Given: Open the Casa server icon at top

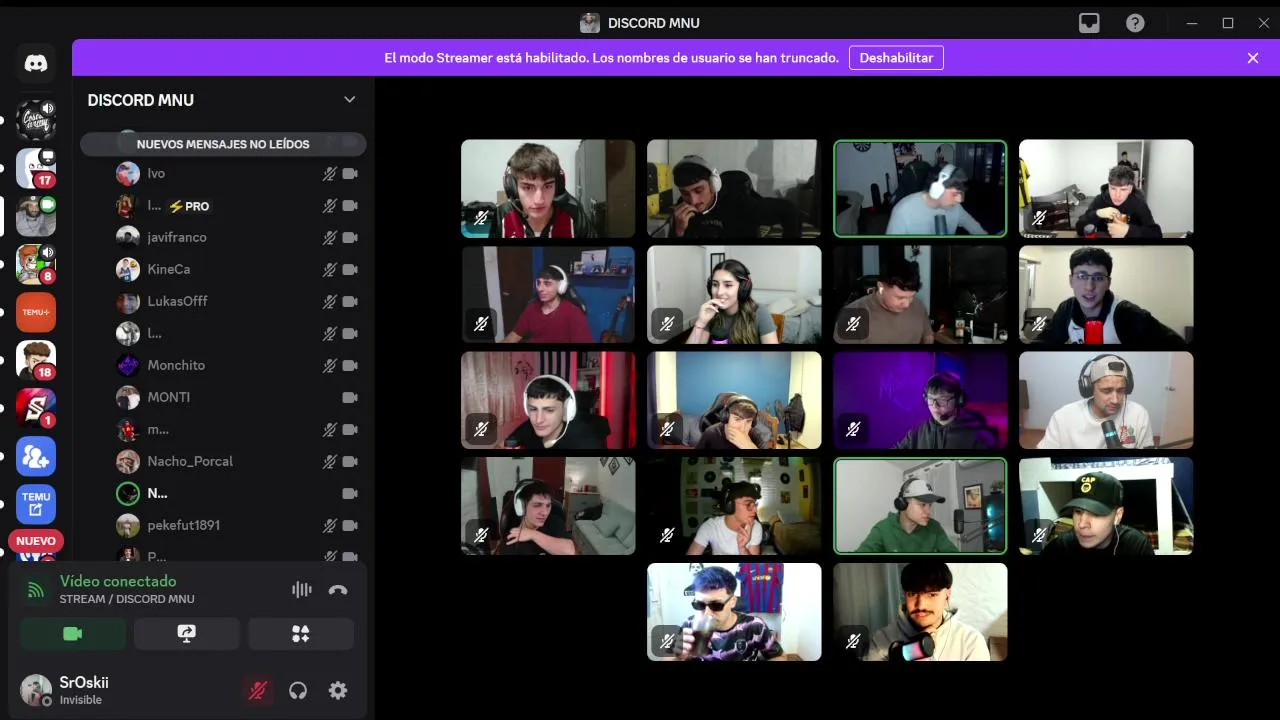Looking at the screenshot, I should click(x=36, y=120).
